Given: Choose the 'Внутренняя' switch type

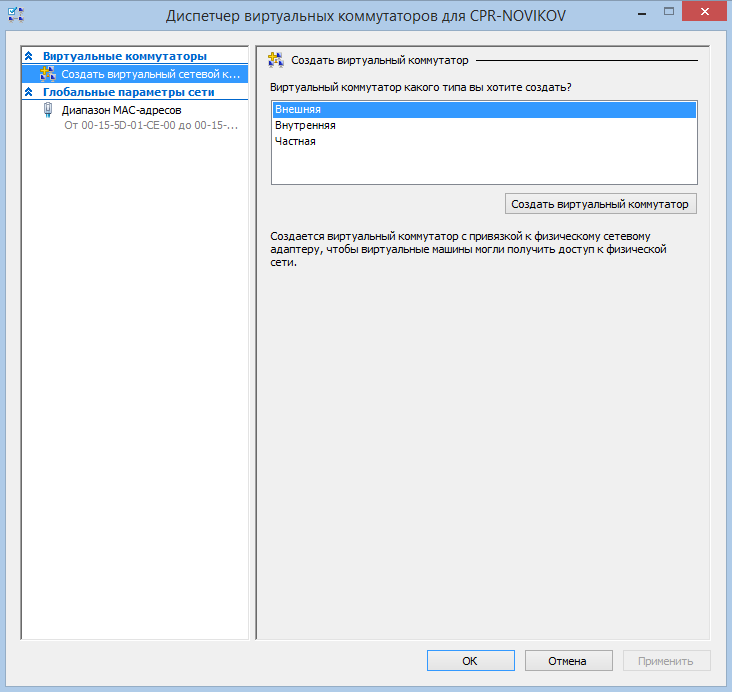Looking at the screenshot, I should tap(305, 125).
